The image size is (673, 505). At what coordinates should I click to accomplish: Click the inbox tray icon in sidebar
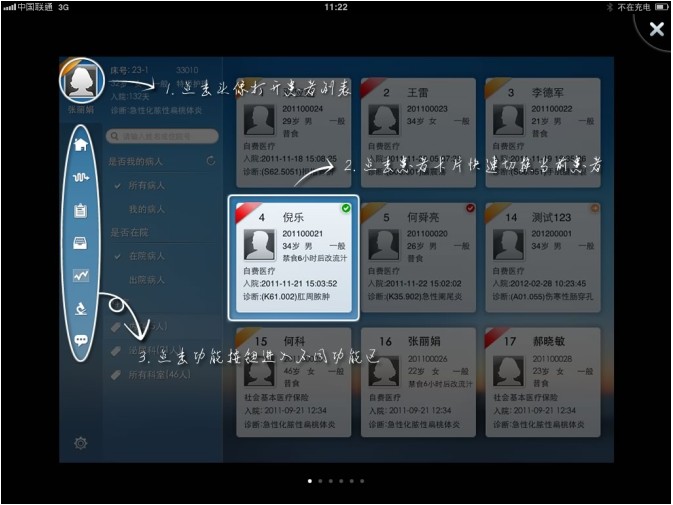coord(81,242)
